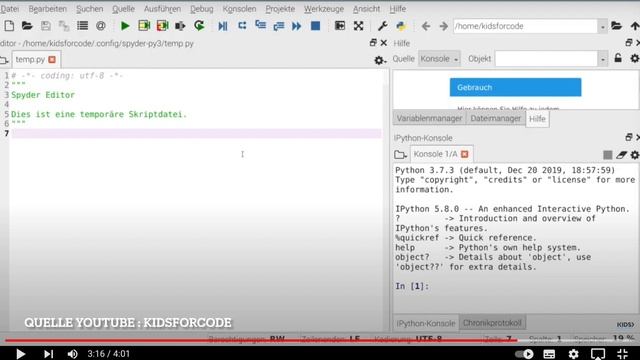Go forward with the right arrow icon

pyautogui.click(x=444, y=26)
